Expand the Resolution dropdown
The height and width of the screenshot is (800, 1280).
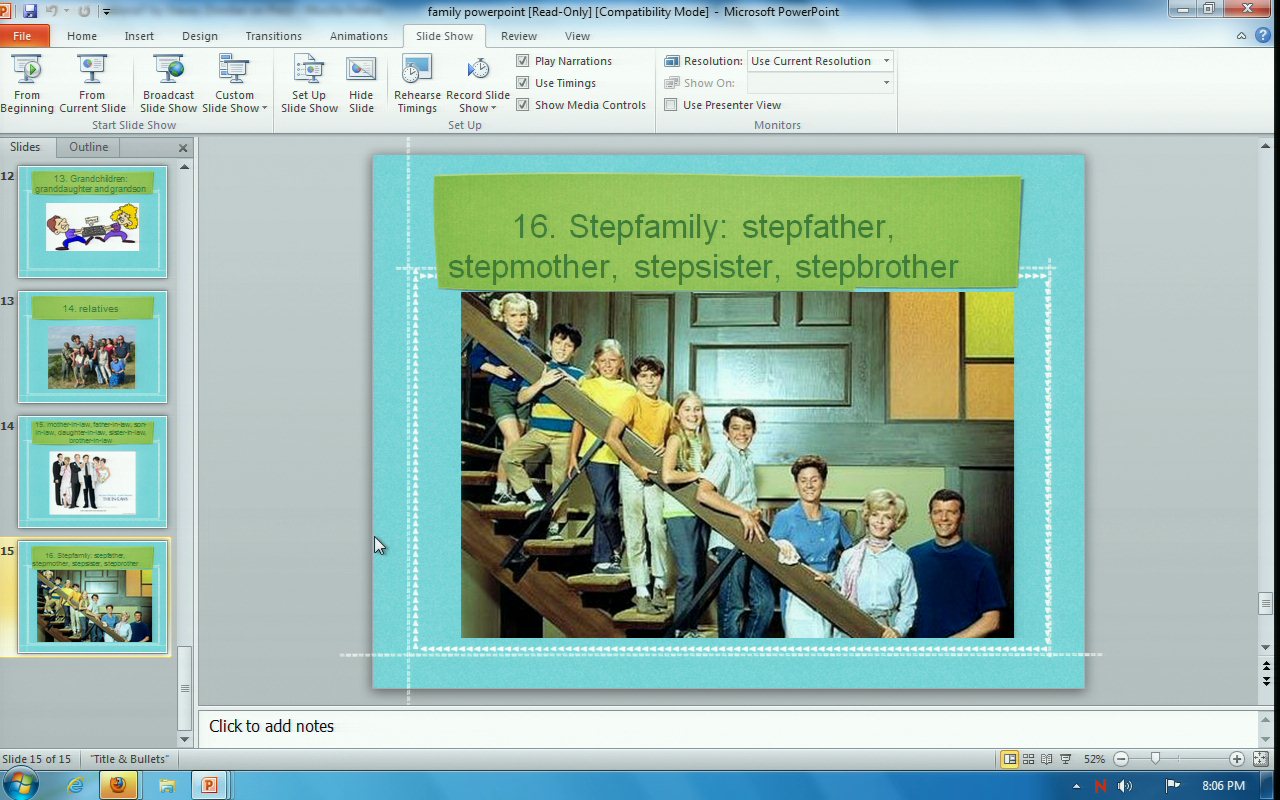pyautogui.click(x=886, y=61)
